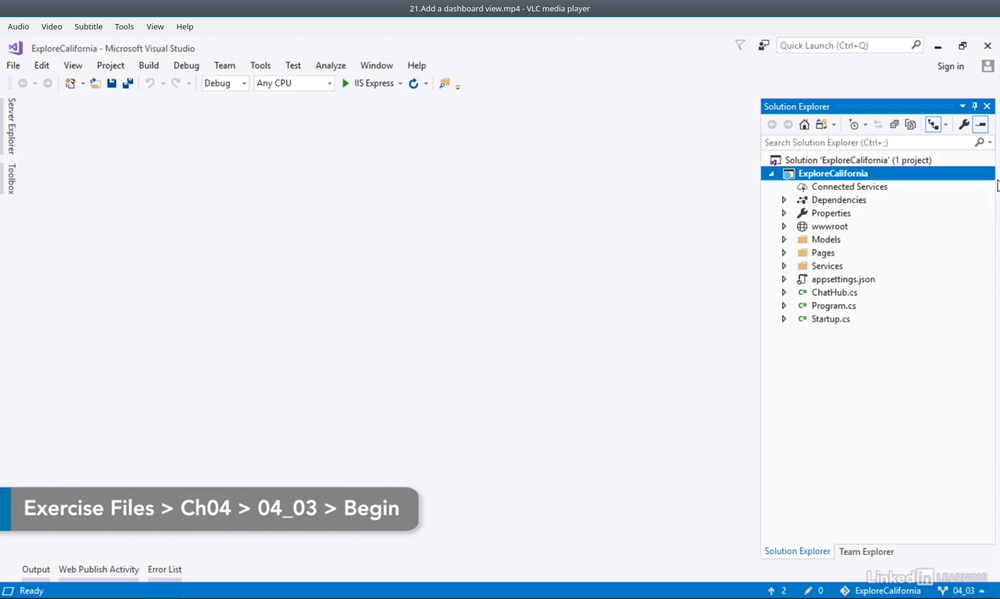Click Switch Views icon in Solution Explorer
Image resolution: width=1000 pixels, height=599 pixels.
(821, 124)
